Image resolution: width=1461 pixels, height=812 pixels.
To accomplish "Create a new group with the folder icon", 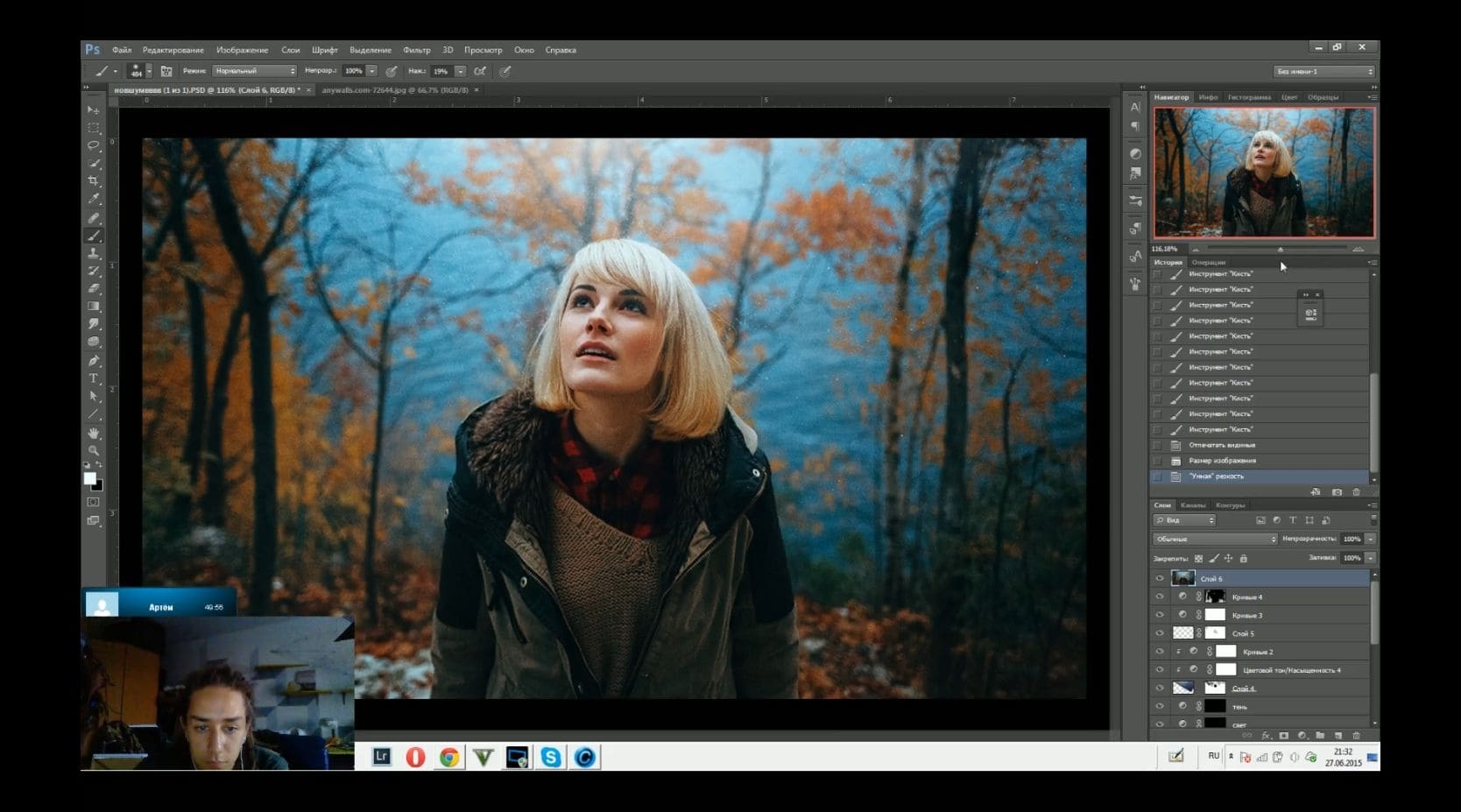I will coord(1320,736).
